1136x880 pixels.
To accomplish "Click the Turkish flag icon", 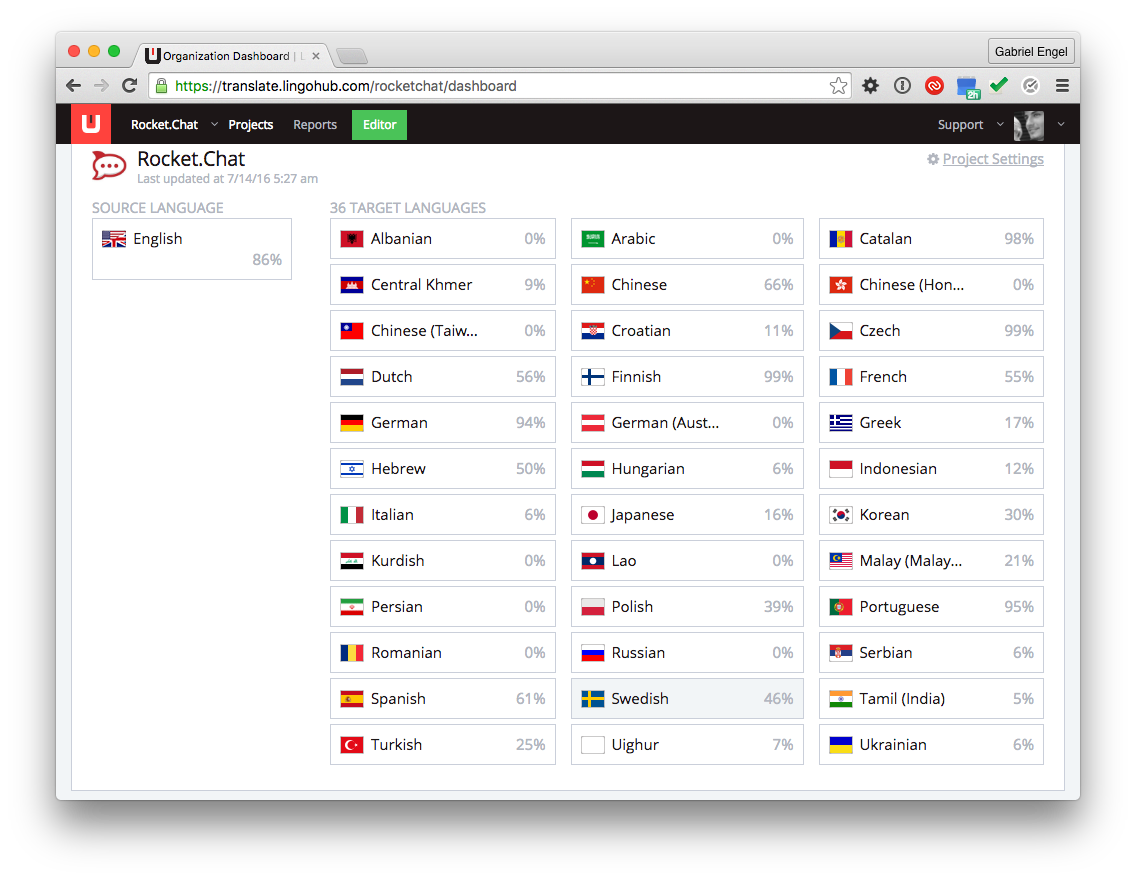I will [x=352, y=745].
